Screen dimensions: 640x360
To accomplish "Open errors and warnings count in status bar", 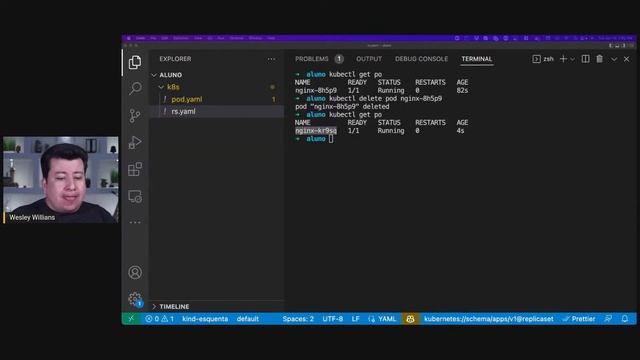I will pyautogui.click(x=160, y=319).
